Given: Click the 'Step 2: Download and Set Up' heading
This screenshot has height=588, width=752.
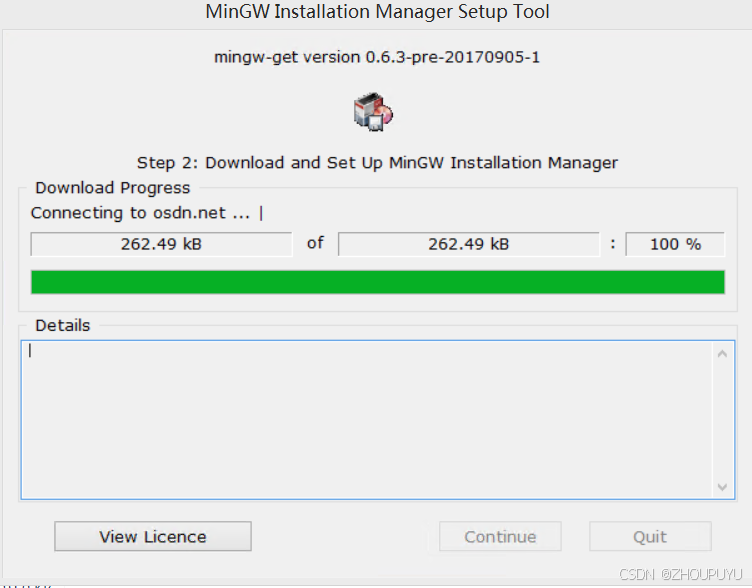Looking at the screenshot, I should click(377, 163).
